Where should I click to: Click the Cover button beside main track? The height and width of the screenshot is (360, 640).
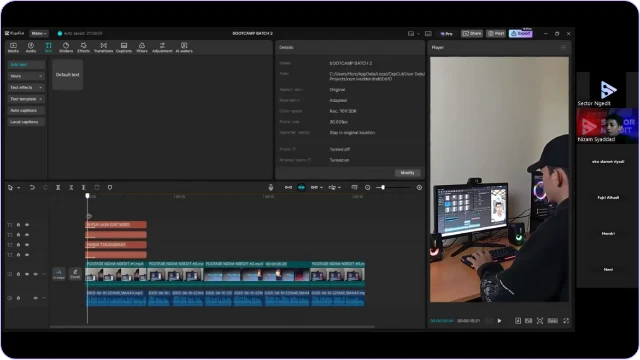(x=75, y=274)
